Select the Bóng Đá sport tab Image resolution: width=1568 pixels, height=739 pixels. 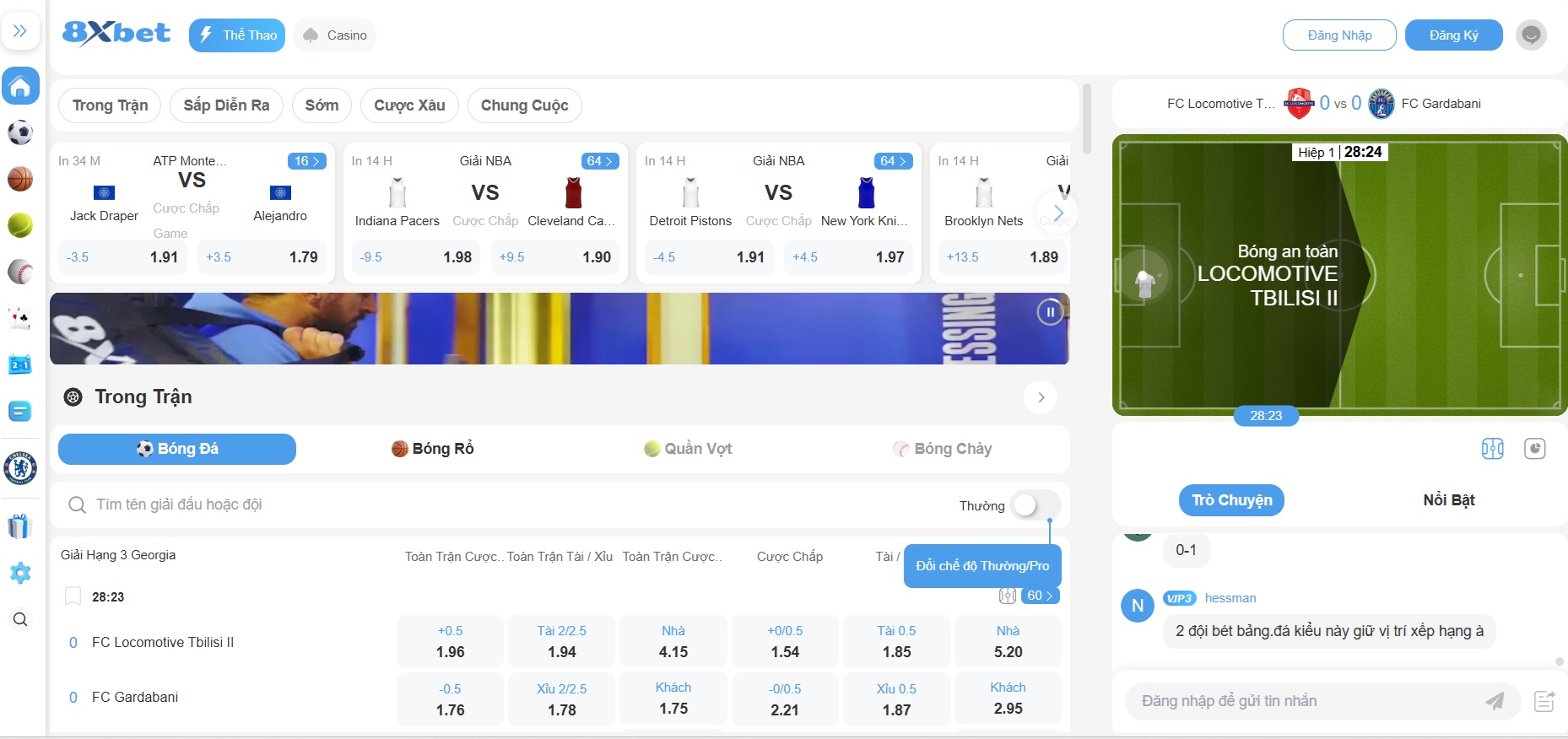(x=177, y=449)
